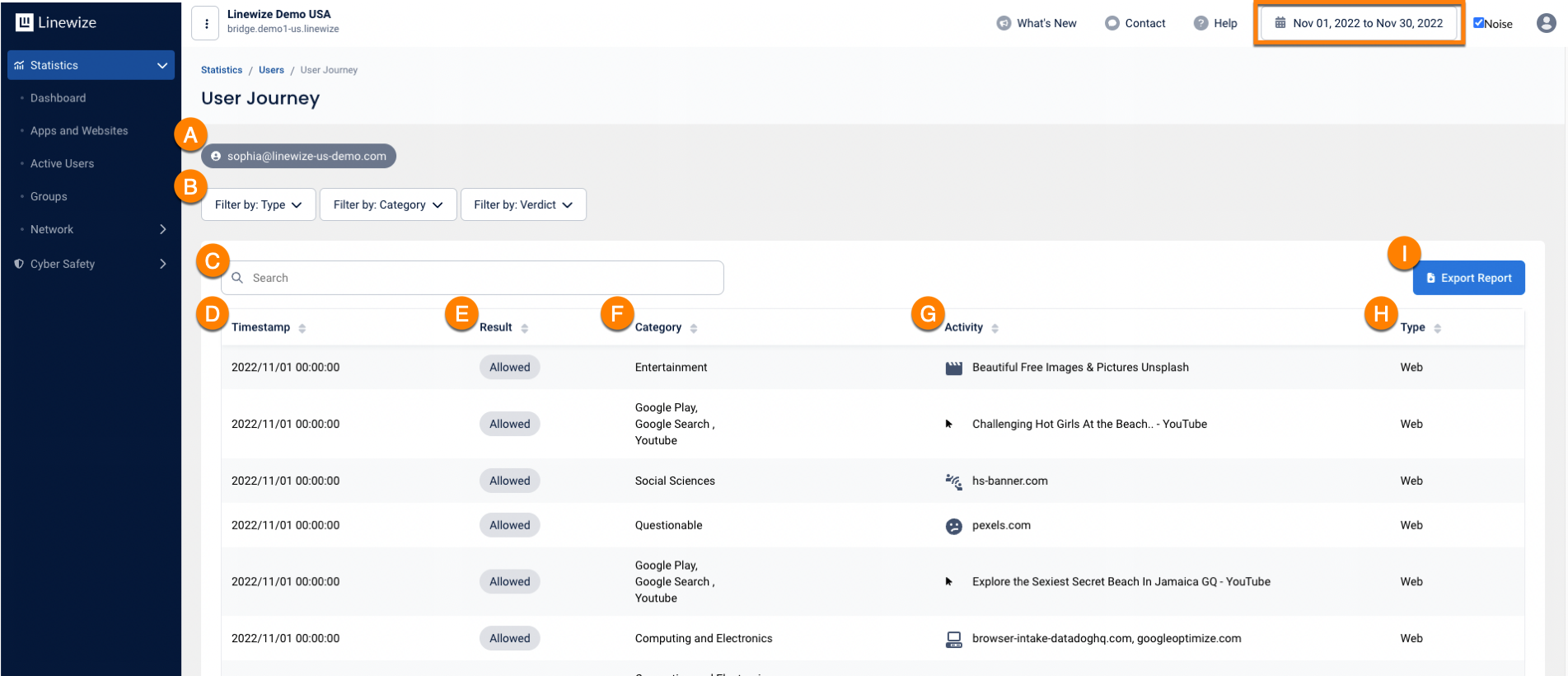Screen dimensions: 1568x676
Task: Sort by Type using sort arrows
Action: click(x=1438, y=328)
